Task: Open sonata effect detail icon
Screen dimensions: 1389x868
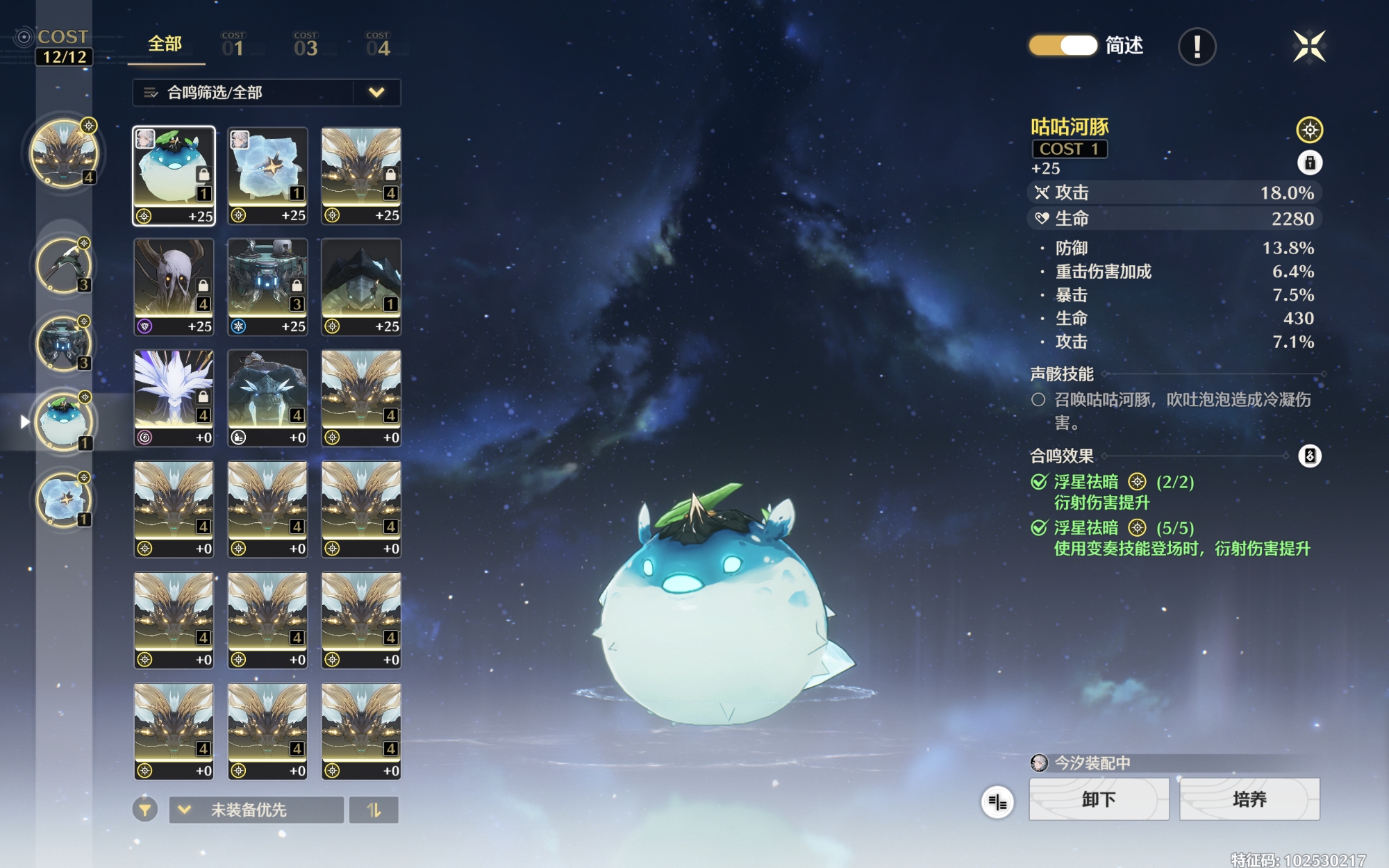Action: 1309,456
